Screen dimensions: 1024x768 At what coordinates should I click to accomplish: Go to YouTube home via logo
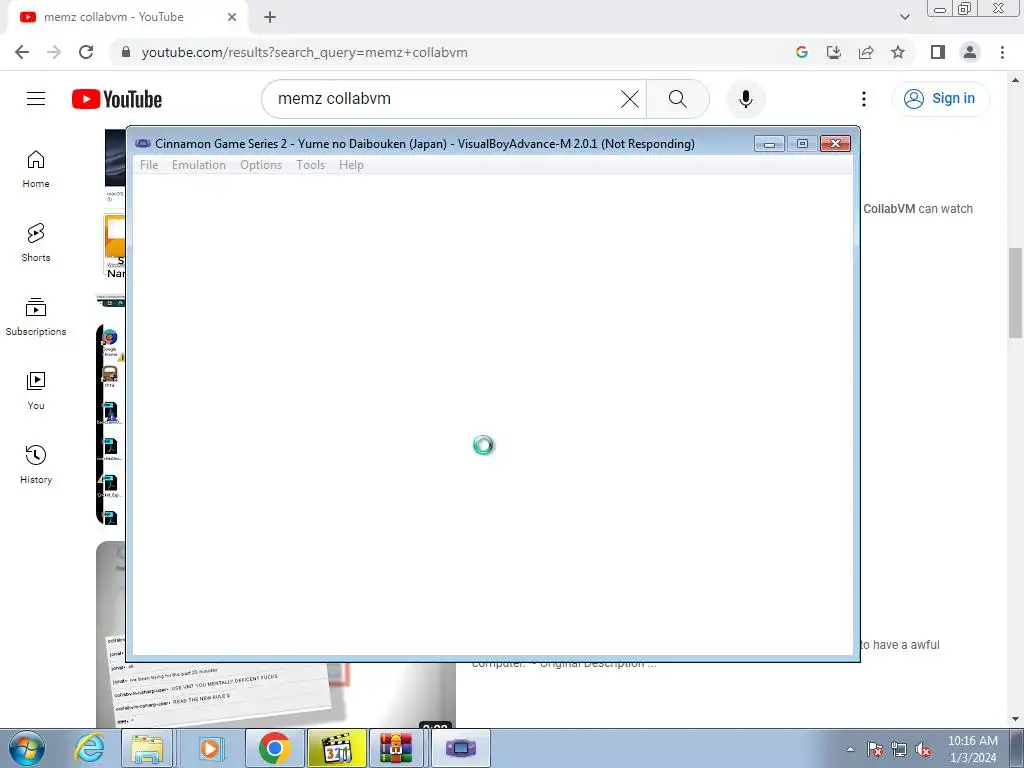click(x=117, y=99)
